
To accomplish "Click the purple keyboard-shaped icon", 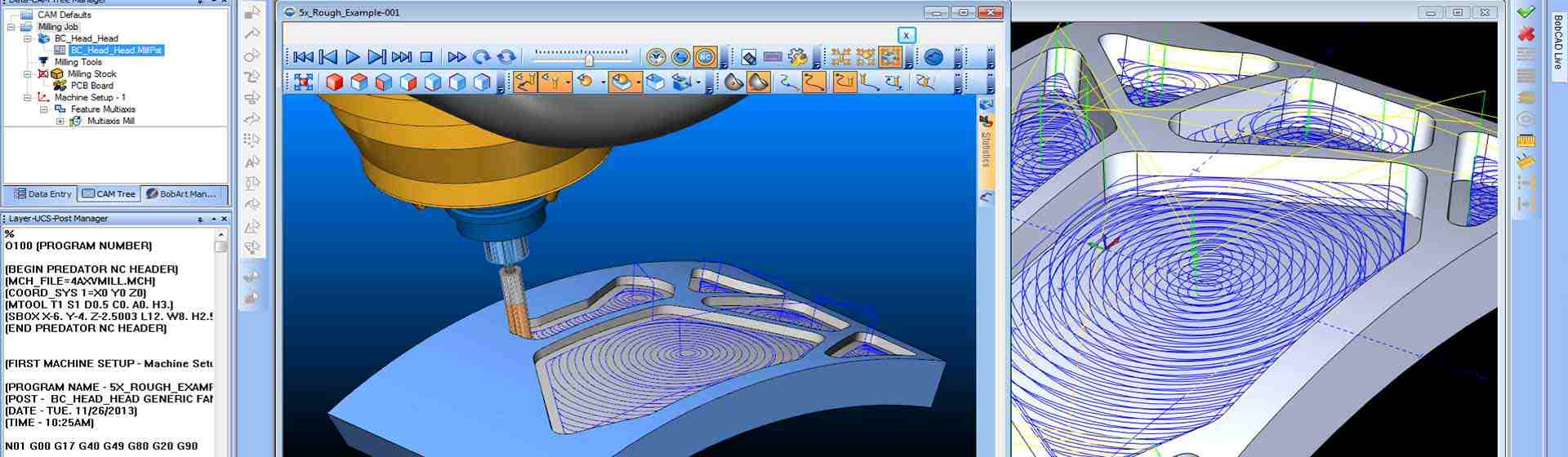I will (x=773, y=58).
